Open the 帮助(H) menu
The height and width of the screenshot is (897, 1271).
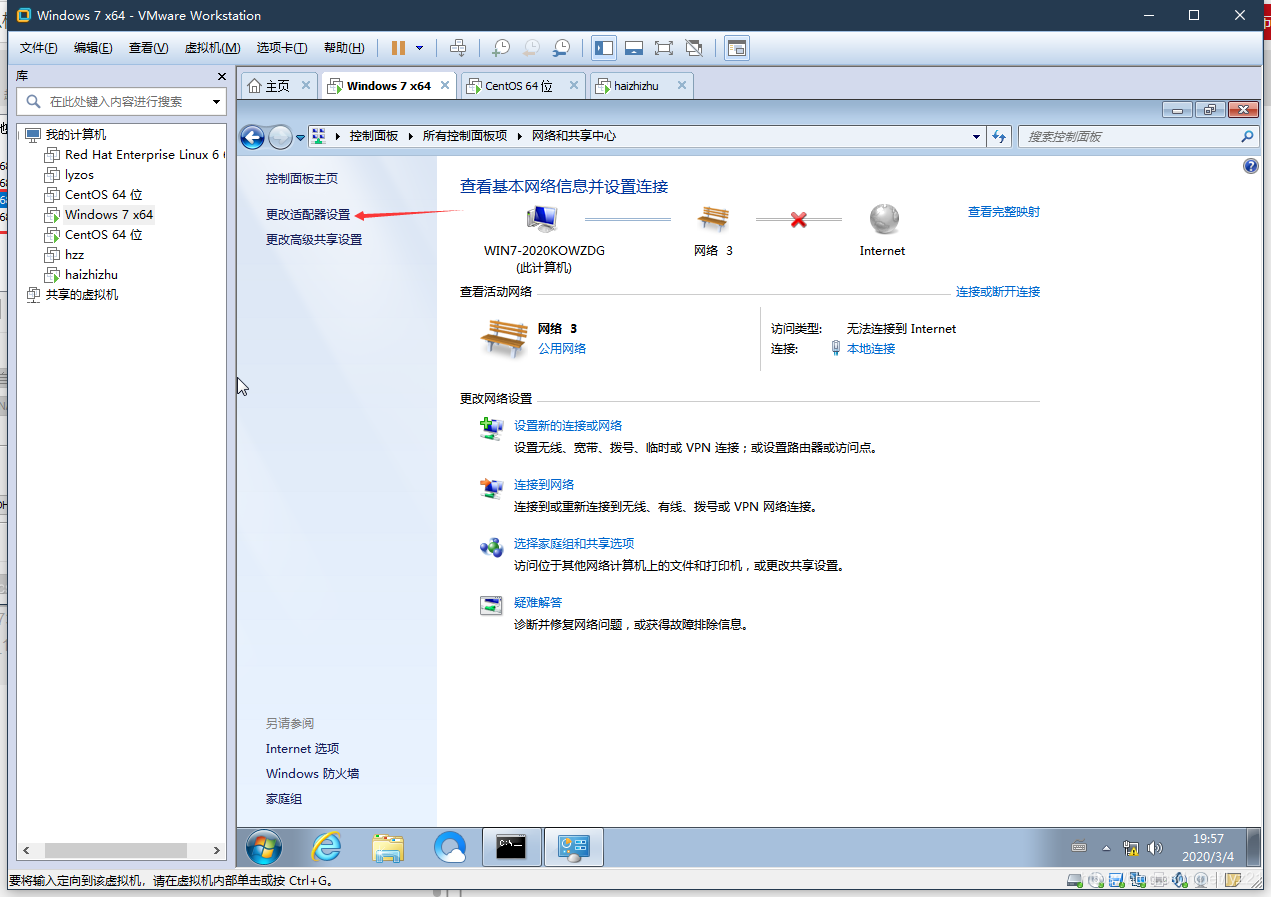[344, 47]
